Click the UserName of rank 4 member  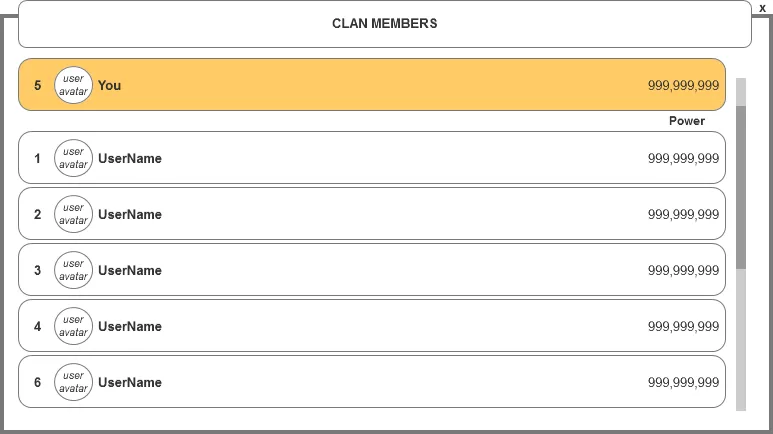click(x=130, y=326)
